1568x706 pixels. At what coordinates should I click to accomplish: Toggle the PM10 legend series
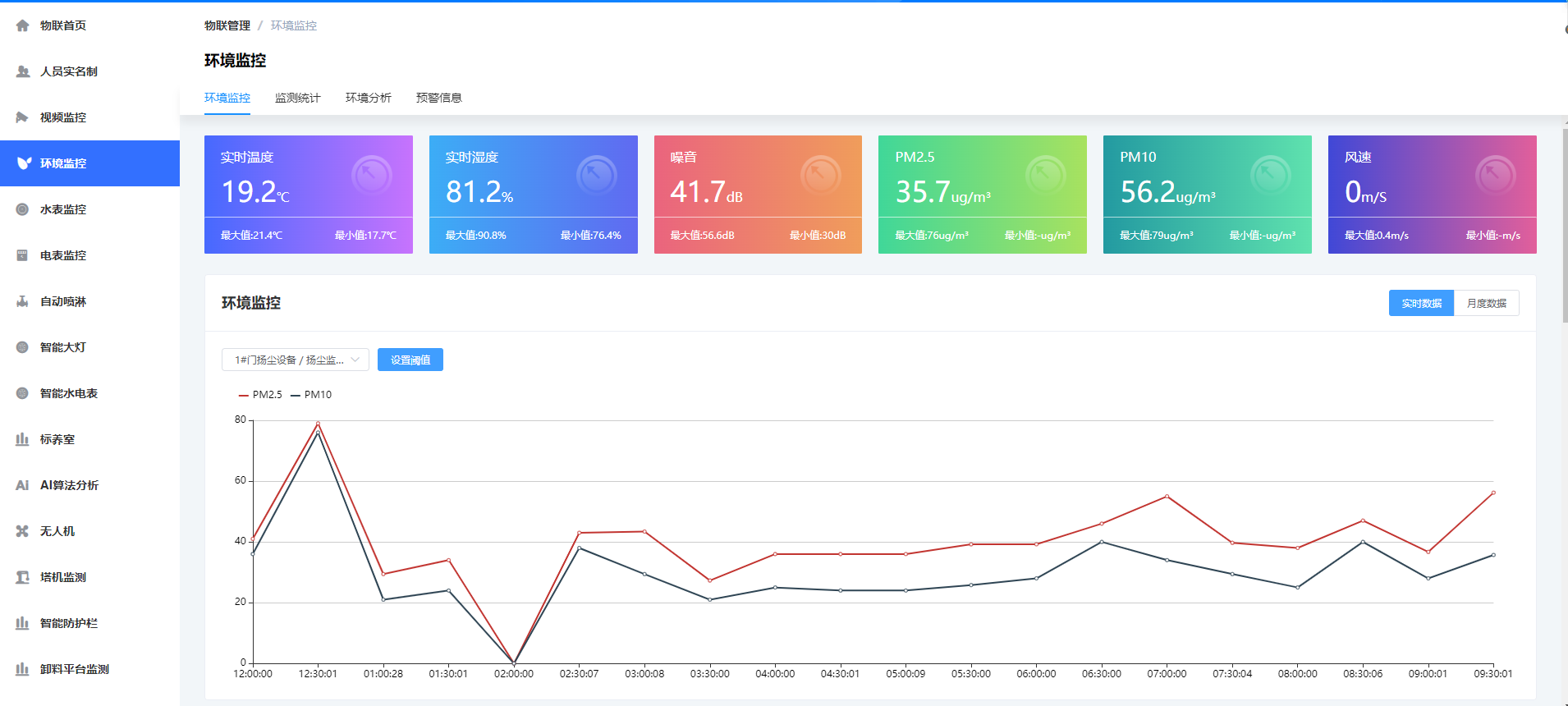point(311,395)
